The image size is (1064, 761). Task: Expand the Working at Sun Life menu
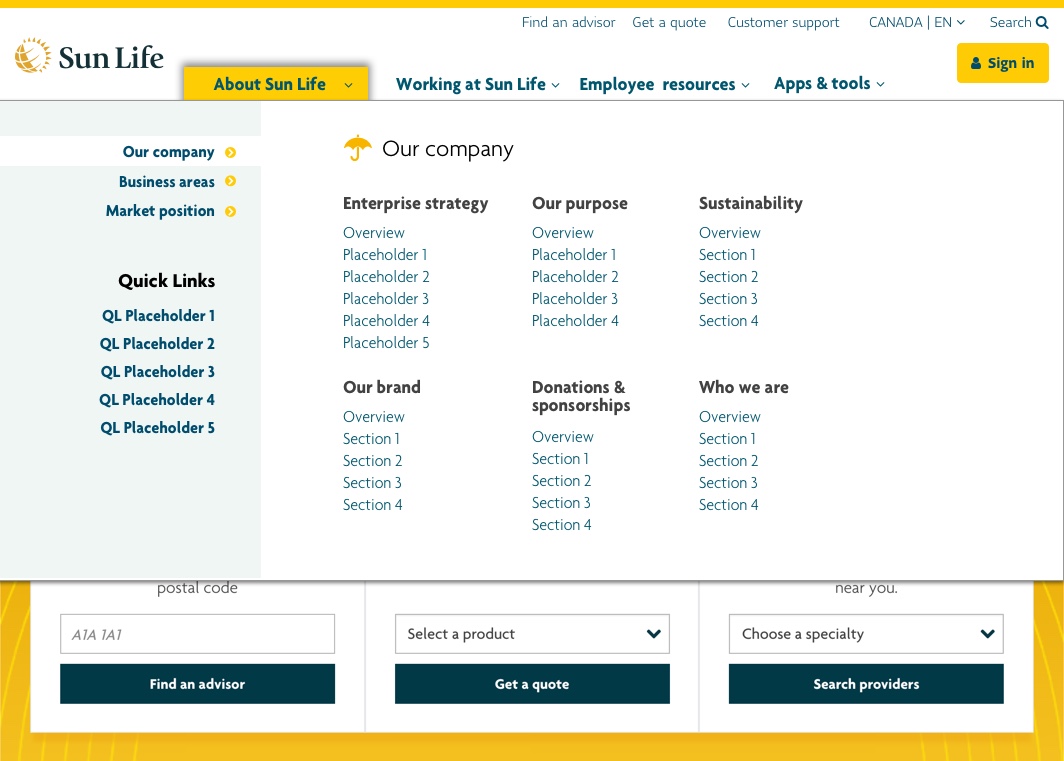pyautogui.click(x=478, y=84)
